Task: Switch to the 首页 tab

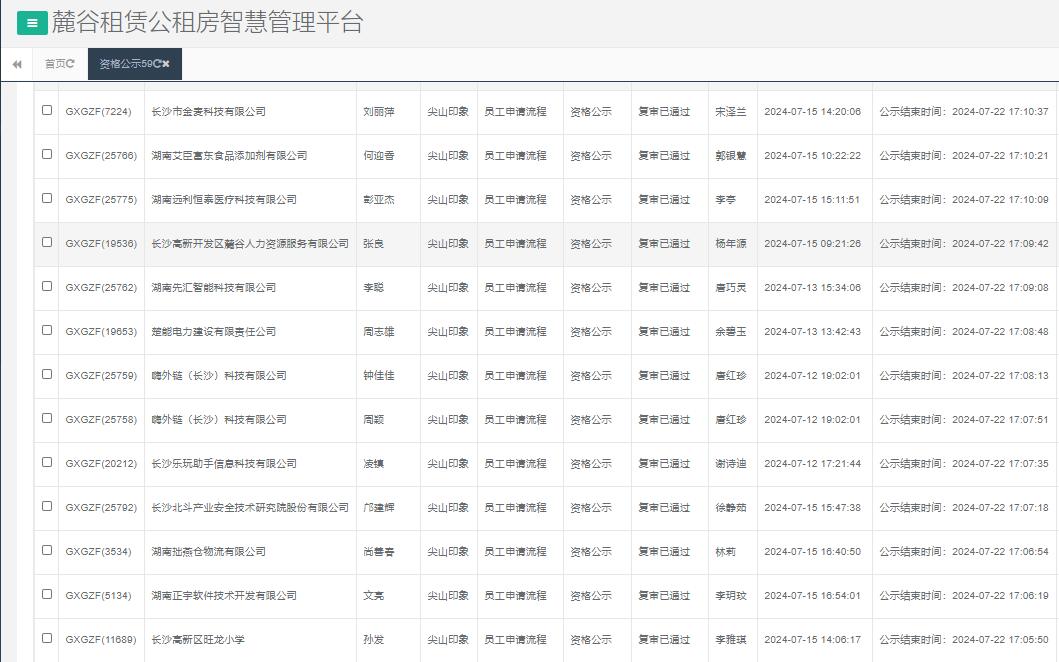Action: [56, 64]
